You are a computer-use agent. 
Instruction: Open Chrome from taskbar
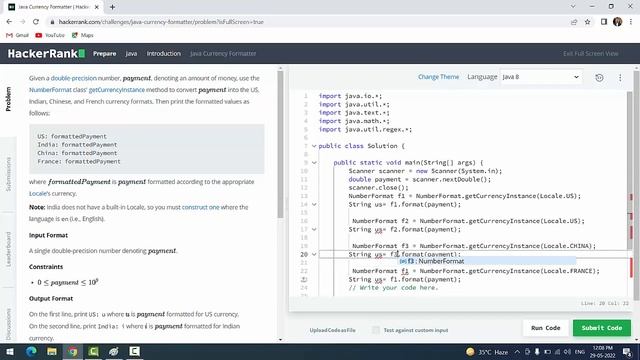coord(73,351)
